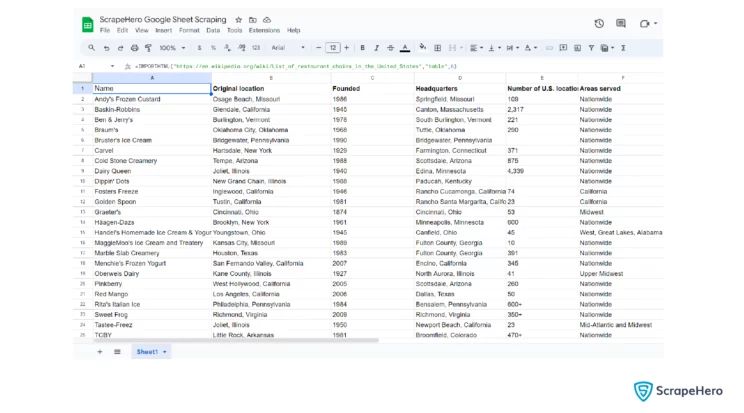Open the 123 more formats menu
Viewport: 744px width, 413px height.
pos(256,48)
